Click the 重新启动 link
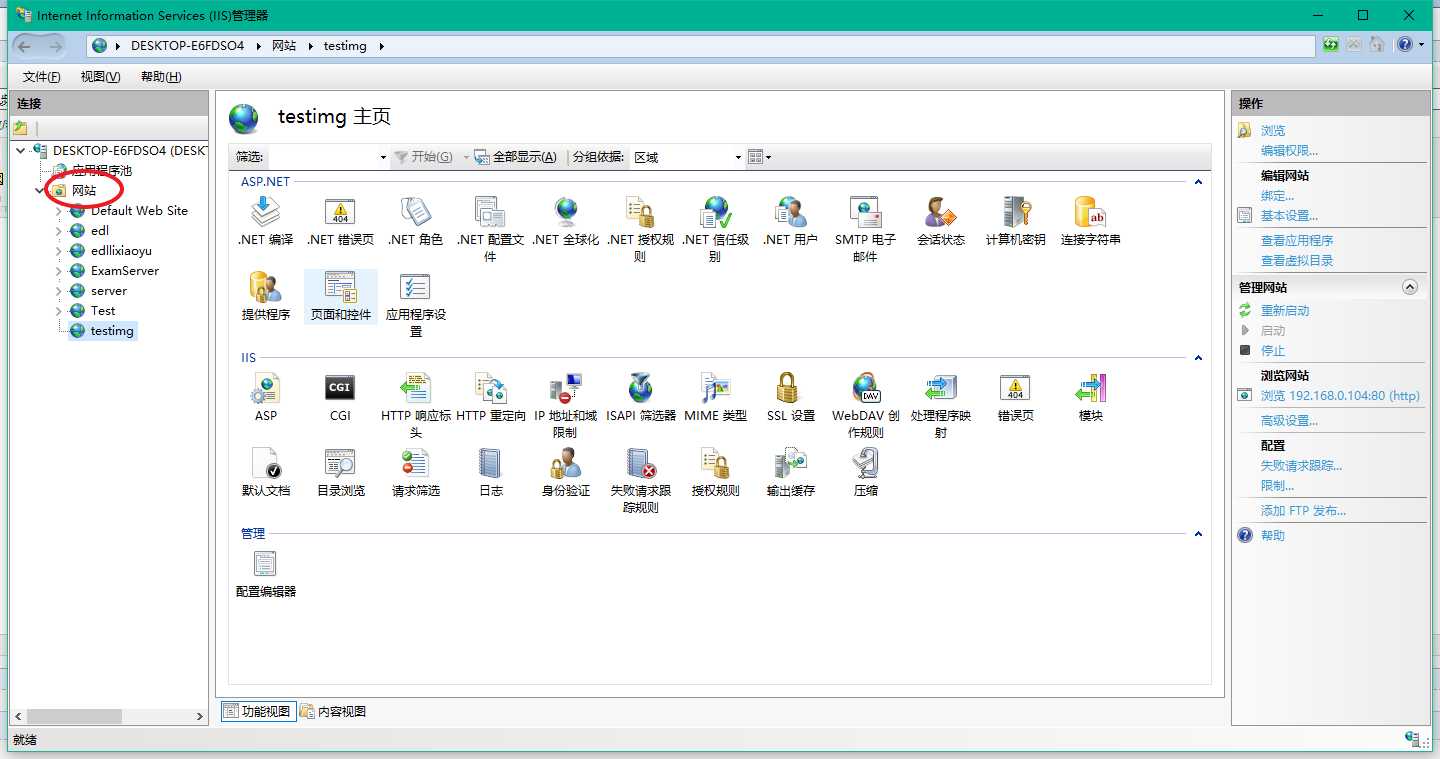 [x=1285, y=311]
